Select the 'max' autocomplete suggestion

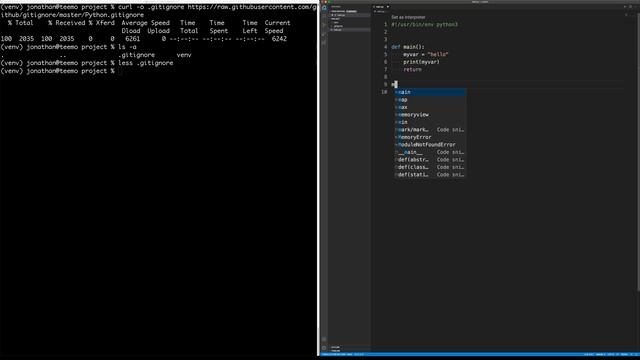[x=430, y=107]
